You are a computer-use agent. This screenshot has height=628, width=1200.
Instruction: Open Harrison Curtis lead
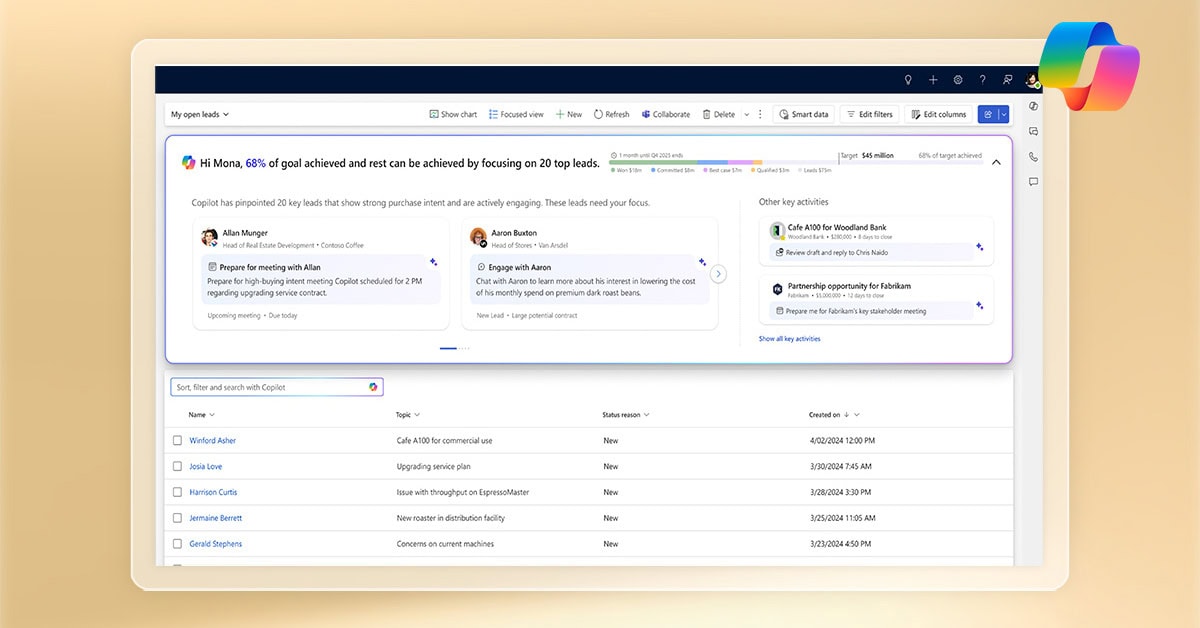coord(213,492)
